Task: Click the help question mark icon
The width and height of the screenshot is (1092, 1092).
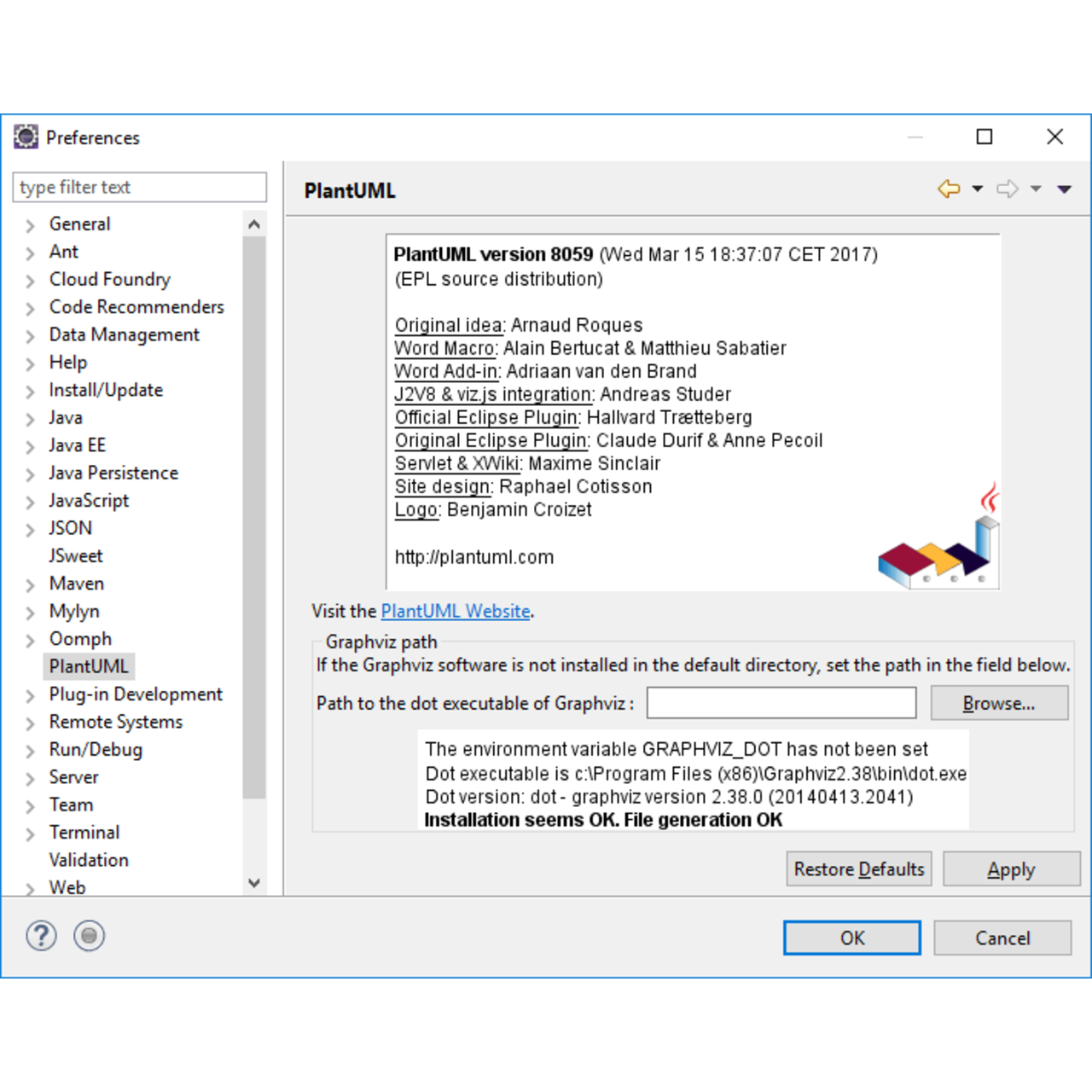Action: (41, 936)
